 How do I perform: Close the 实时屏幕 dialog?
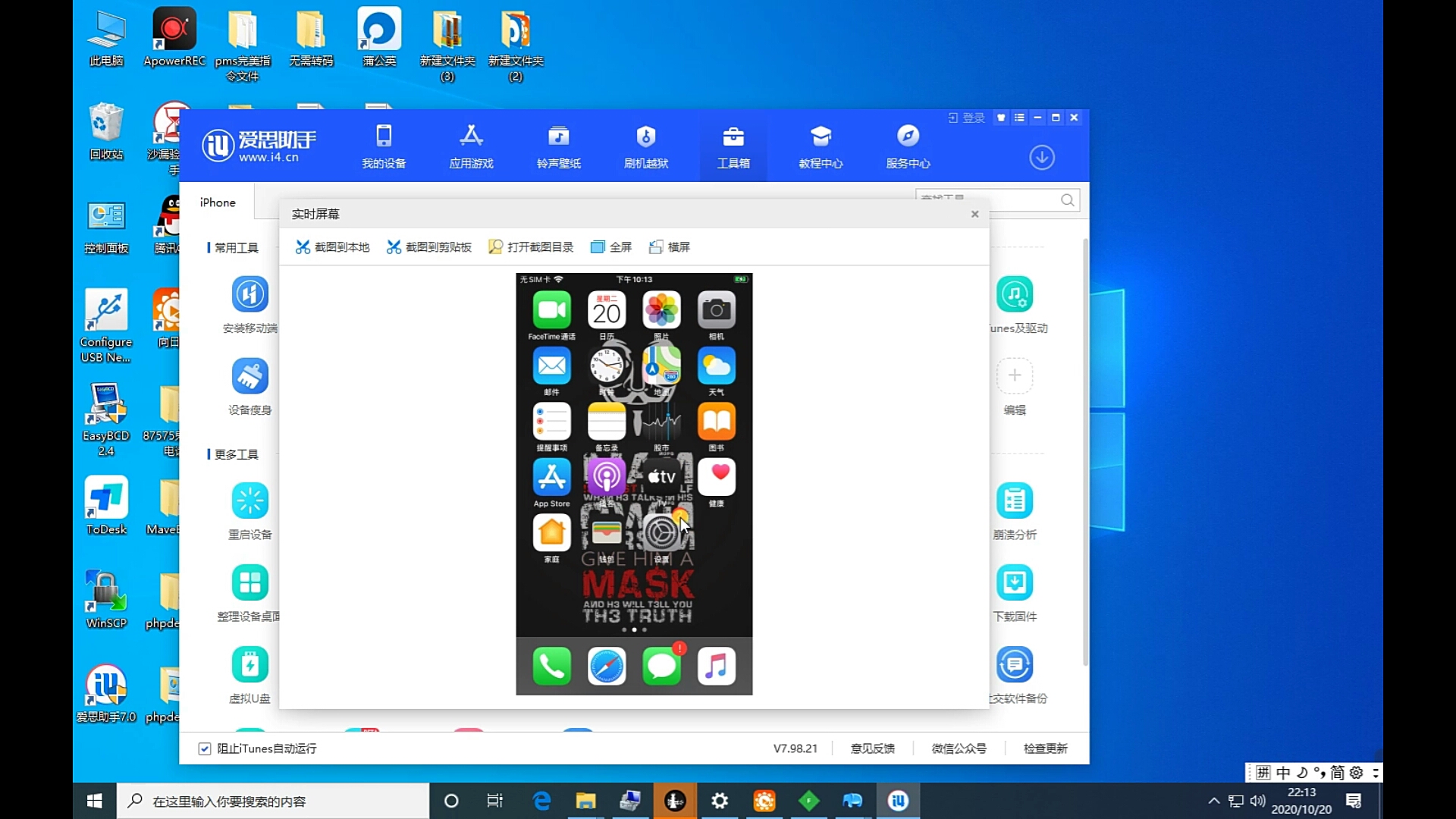[975, 214]
